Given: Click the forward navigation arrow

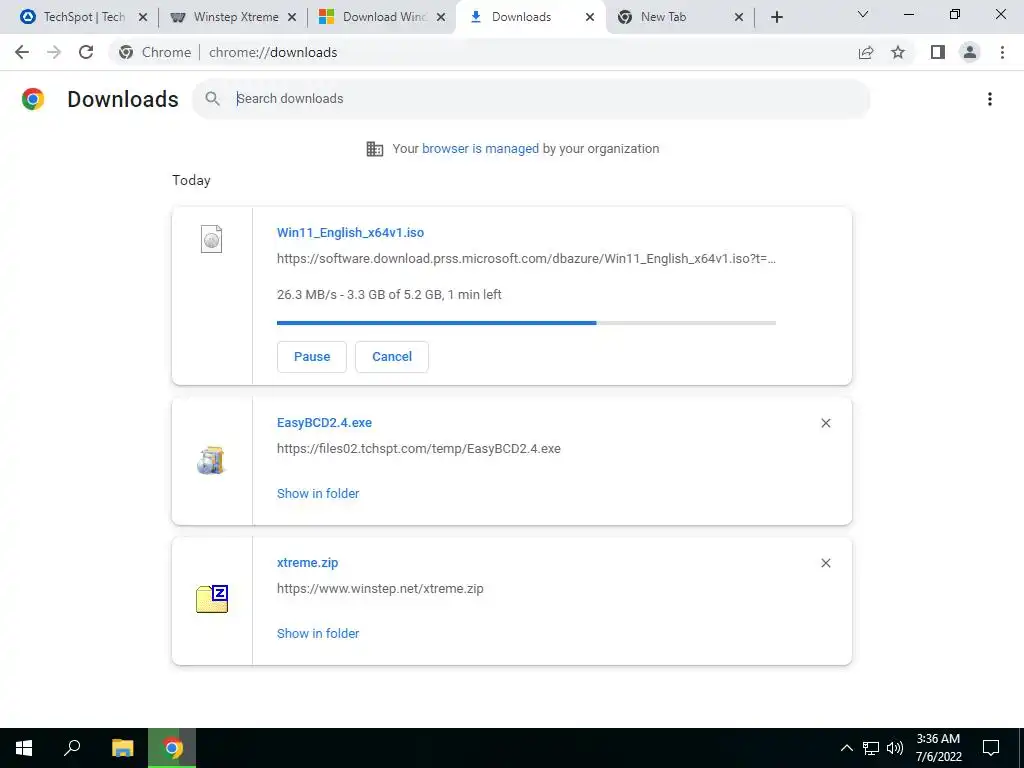Looking at the screenshot, I should point(54,52).
